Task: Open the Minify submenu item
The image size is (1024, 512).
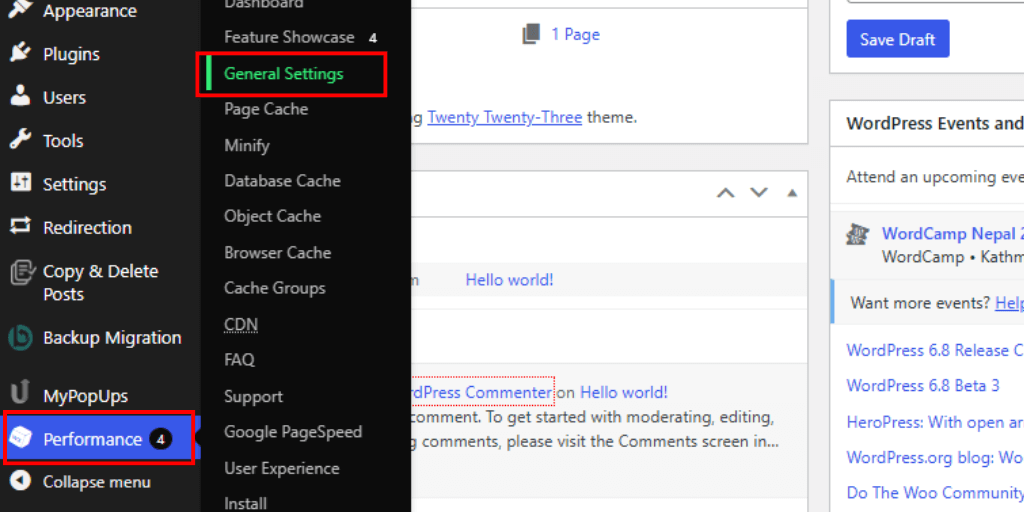Action: click(x=247, y=145)
